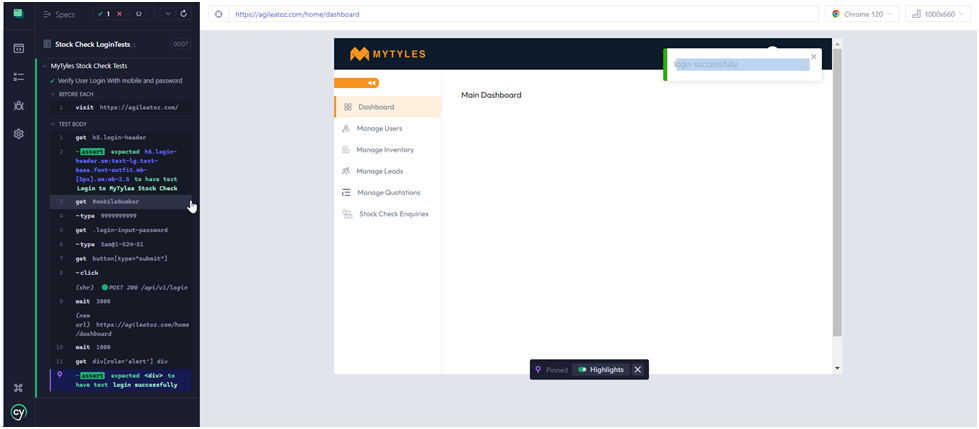Select the visit https://agileatoz.com/ command
Viewport: 979px width, 429px height.
(x=121, y=107)
